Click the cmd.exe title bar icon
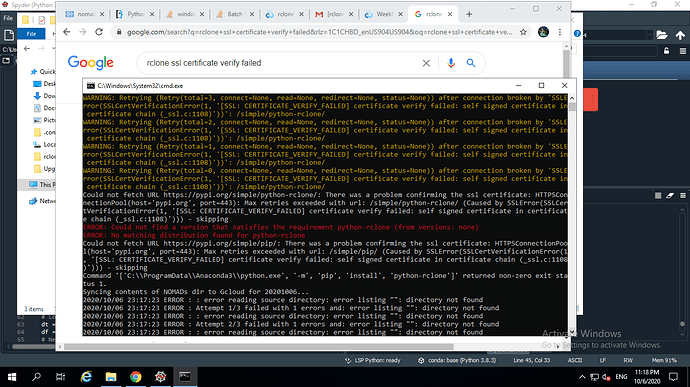The height and width of the screenshot is (387, 690). coord(91,86)
